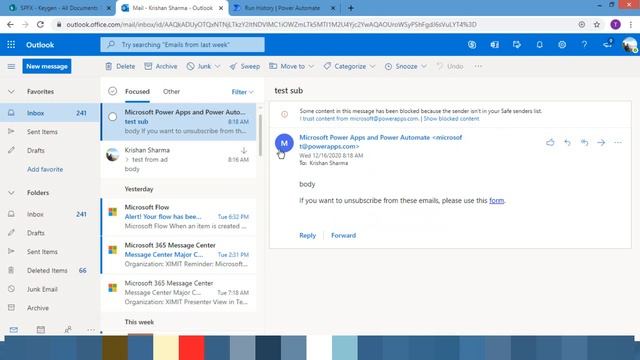
Task: Open Calendar module icon at bottom
Action: pyautogui.click(x=41, y=330)
